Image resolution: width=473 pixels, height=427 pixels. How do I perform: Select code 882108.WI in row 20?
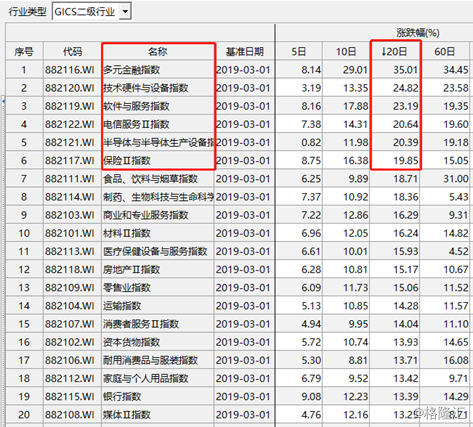70,415
